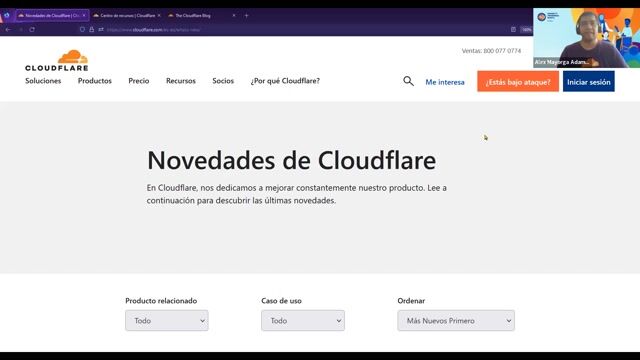The width and height of the screenshot is (640, 360).
Task: Close The Cloudflare Blog tab
Action: [234, 16]
